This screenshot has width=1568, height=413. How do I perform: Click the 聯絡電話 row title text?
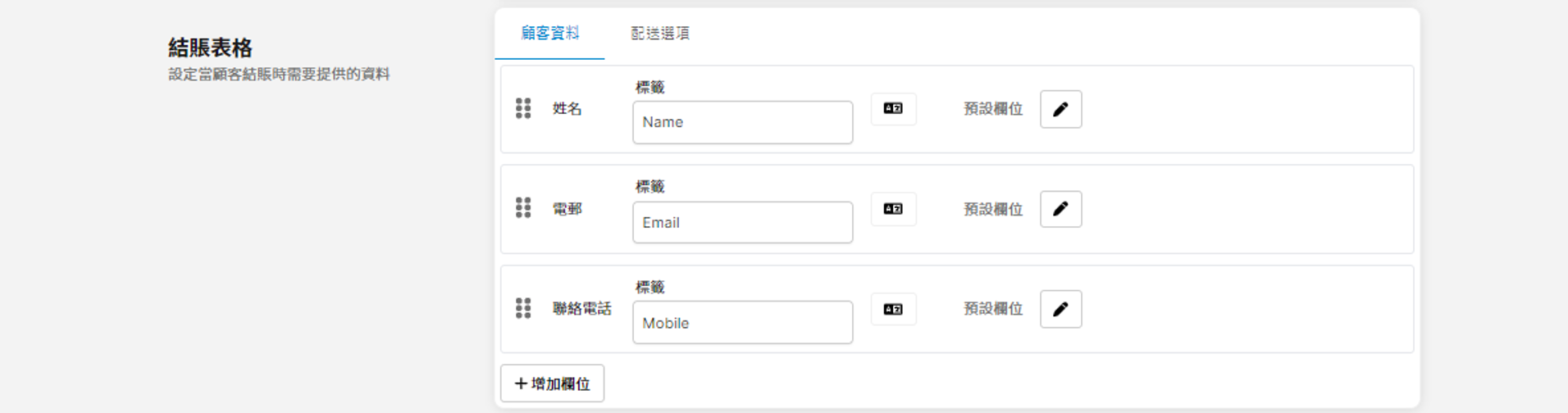tap(581, 309)
